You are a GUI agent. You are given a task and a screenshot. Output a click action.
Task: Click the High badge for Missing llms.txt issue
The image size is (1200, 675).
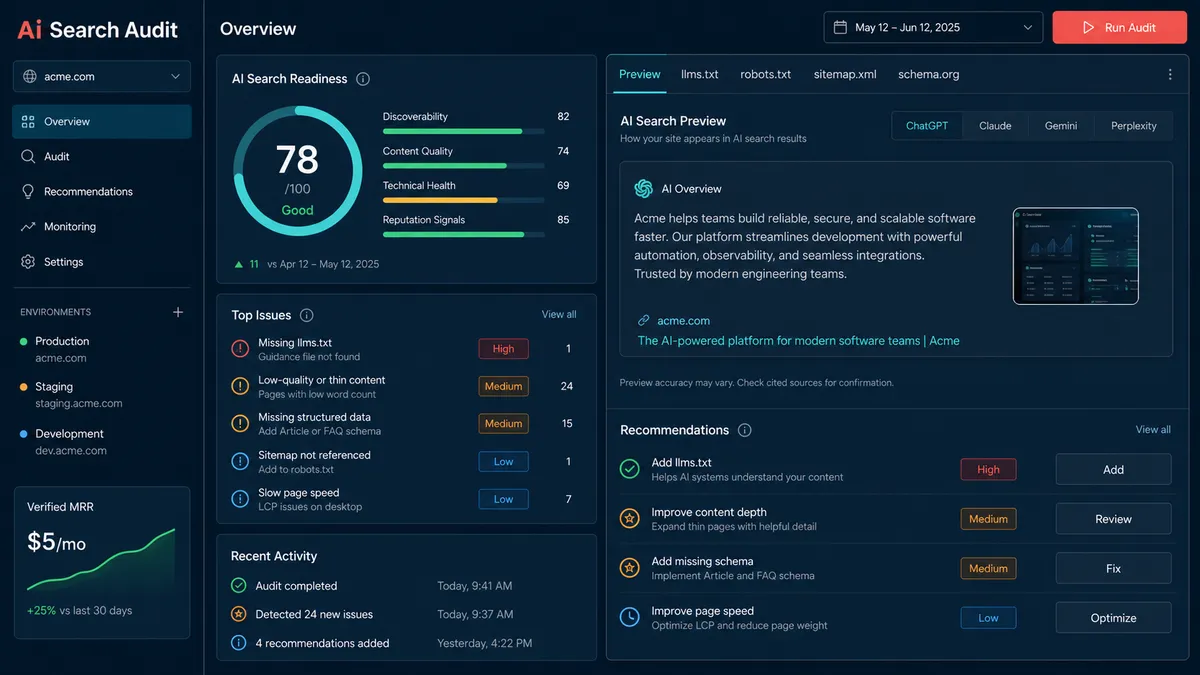(503, 349)
